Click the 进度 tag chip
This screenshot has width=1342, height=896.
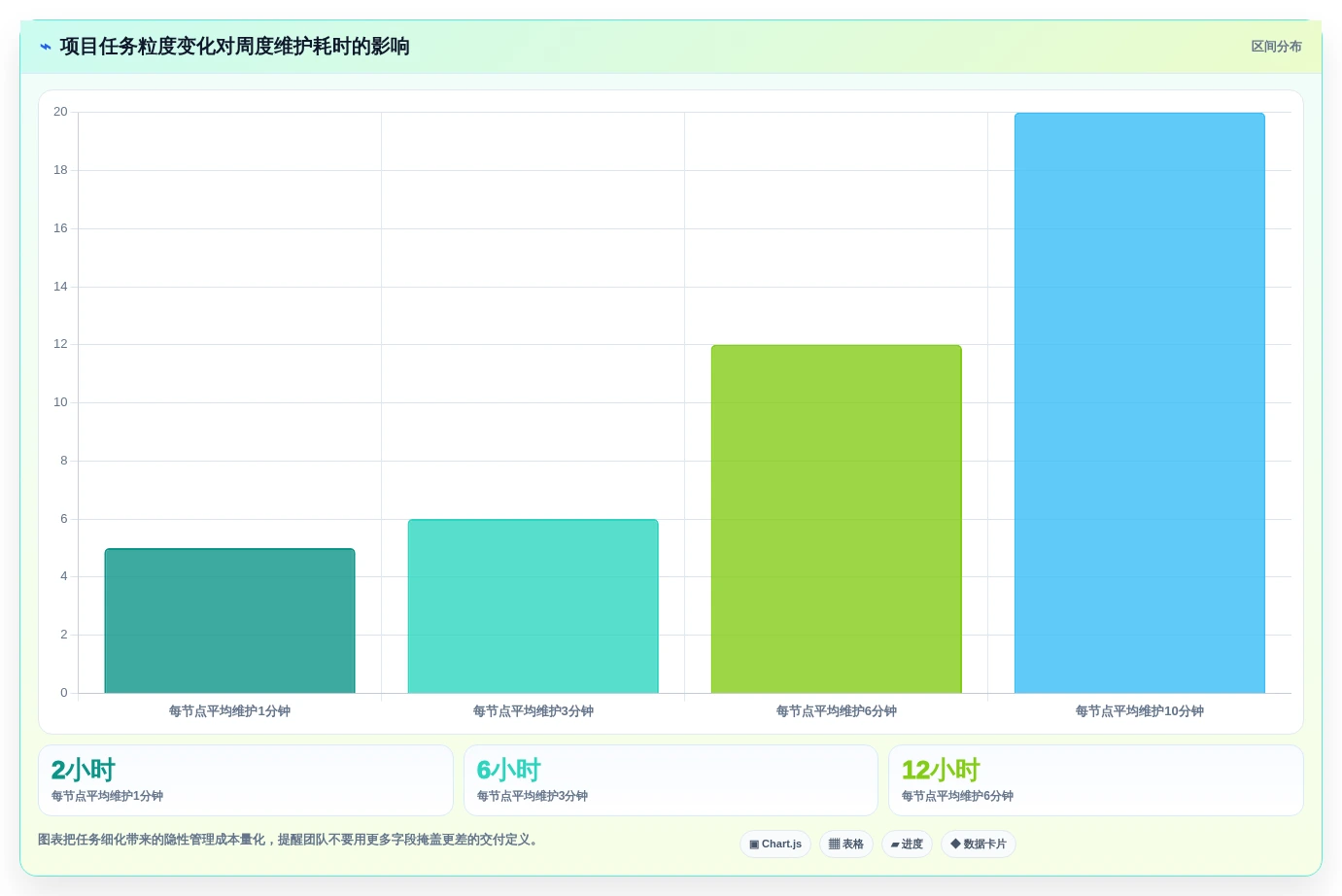907,844
